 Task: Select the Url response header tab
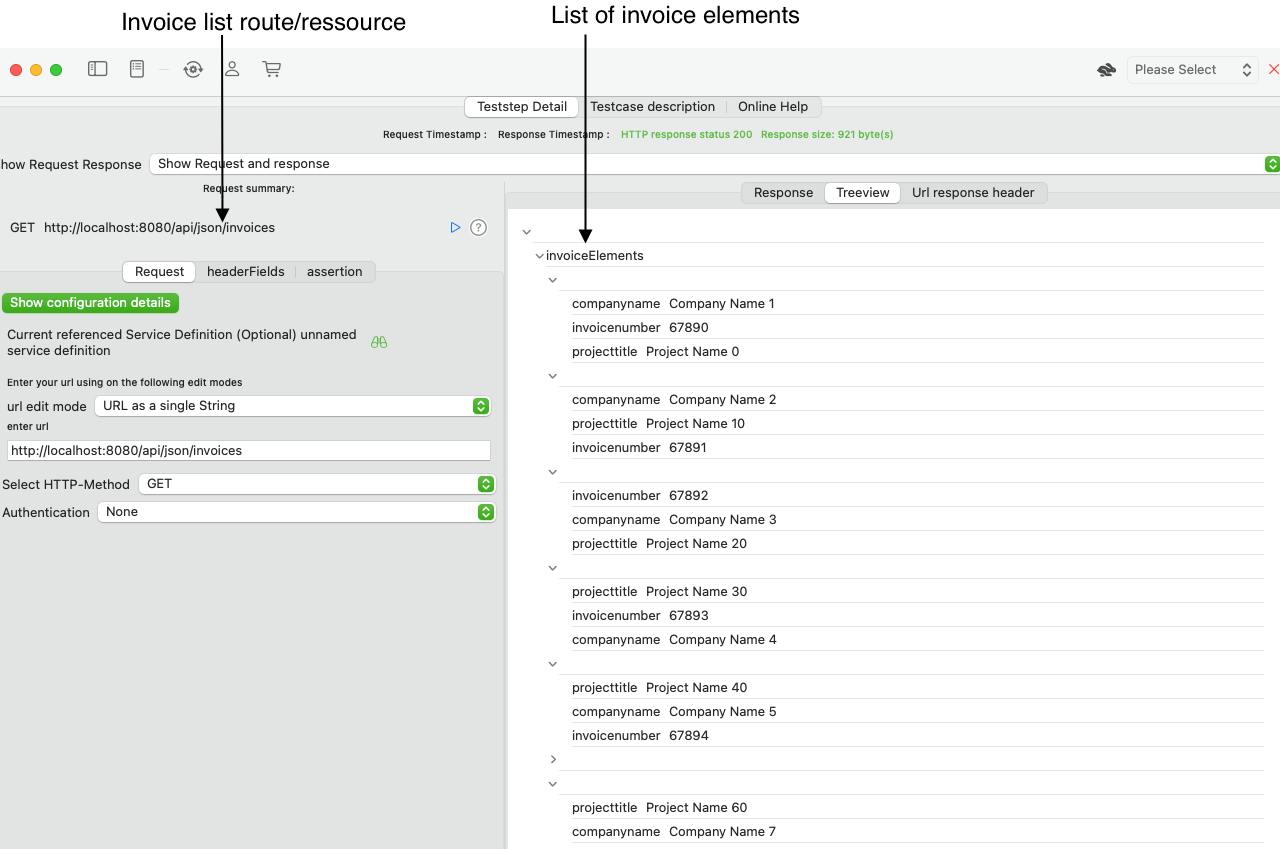pos(974,192)
